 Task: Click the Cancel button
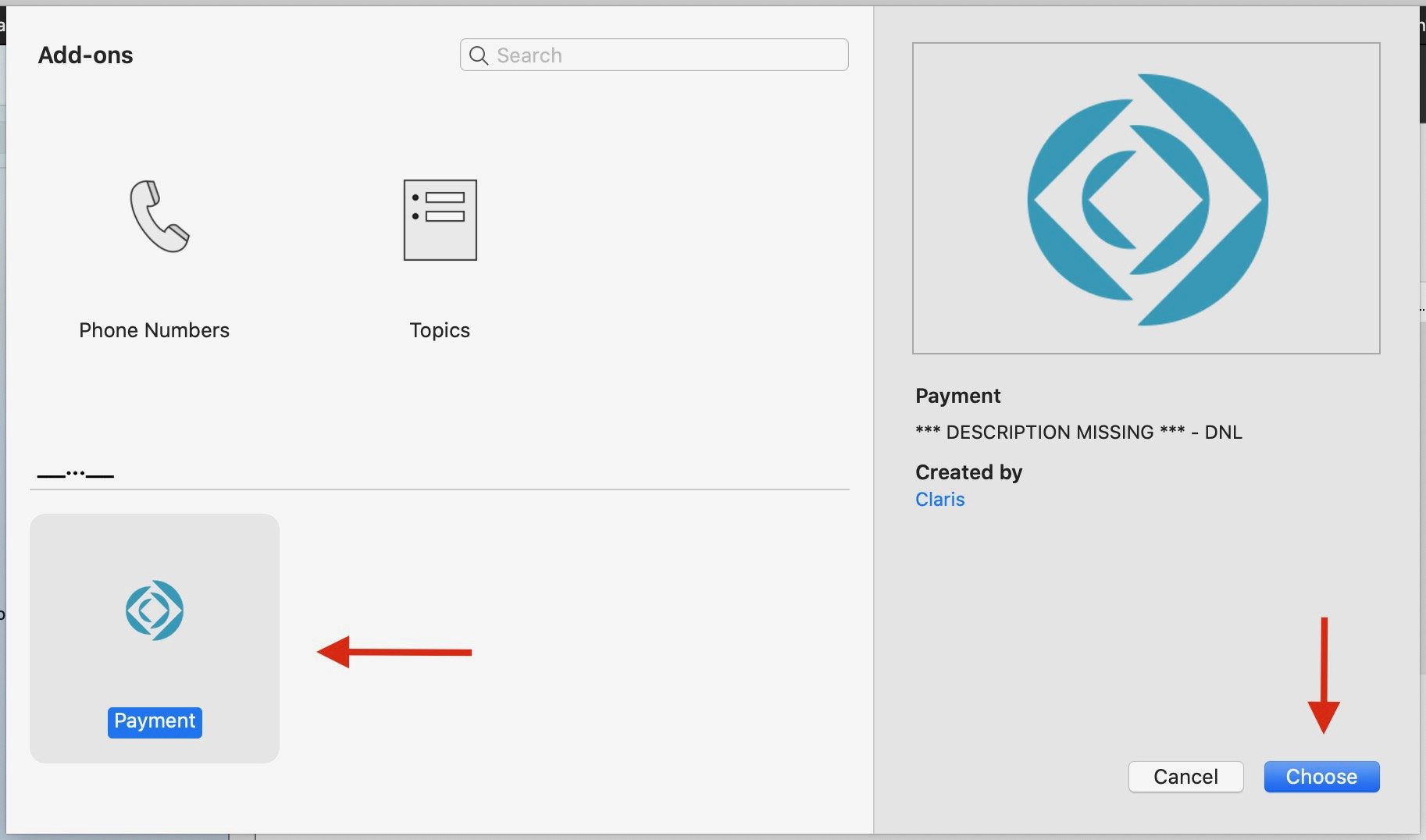tap(1185, 777)
